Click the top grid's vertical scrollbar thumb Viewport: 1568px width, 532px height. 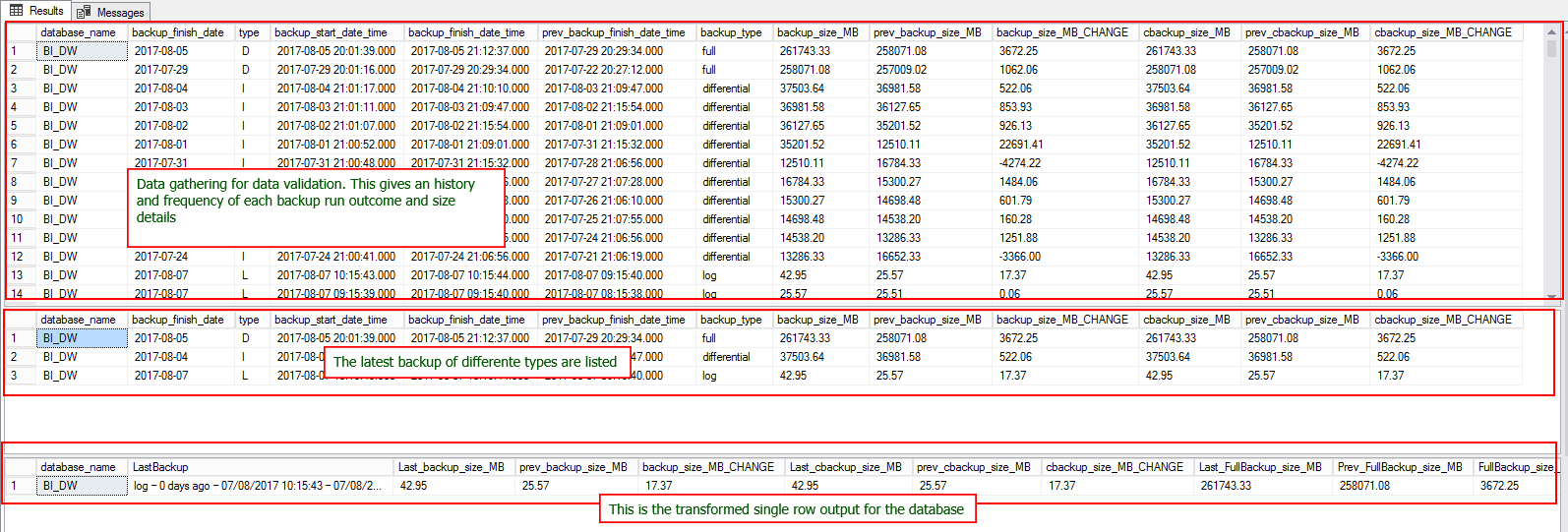pyautogui.click(x=1551, y=49)
